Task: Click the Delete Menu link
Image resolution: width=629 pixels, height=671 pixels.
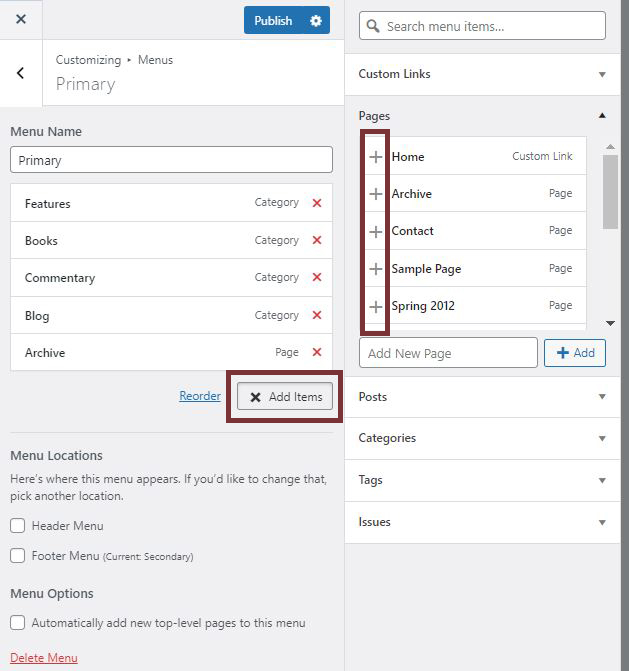Action: 43,657
